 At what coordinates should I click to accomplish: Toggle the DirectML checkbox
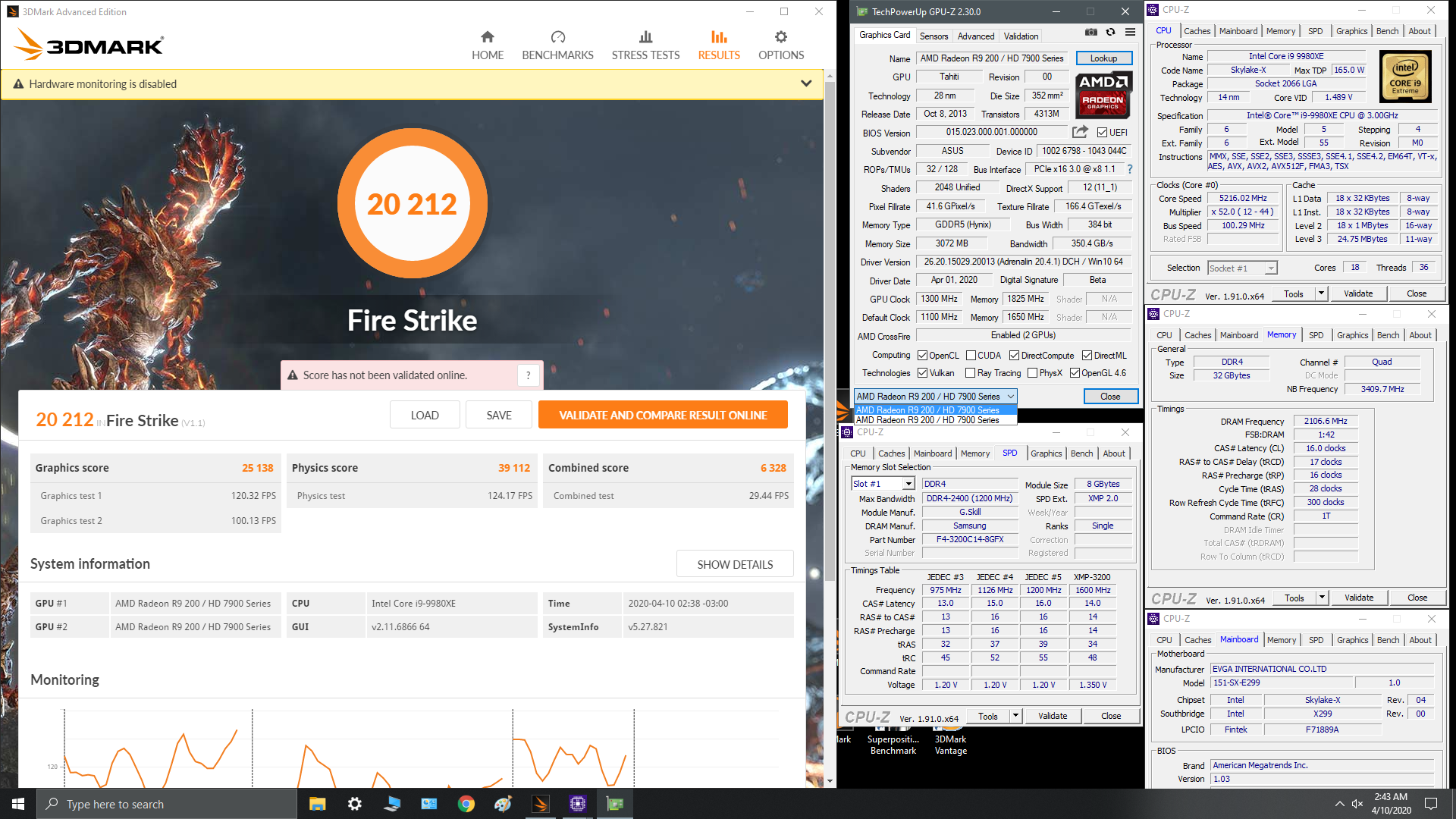click(x=1087, y=355)
